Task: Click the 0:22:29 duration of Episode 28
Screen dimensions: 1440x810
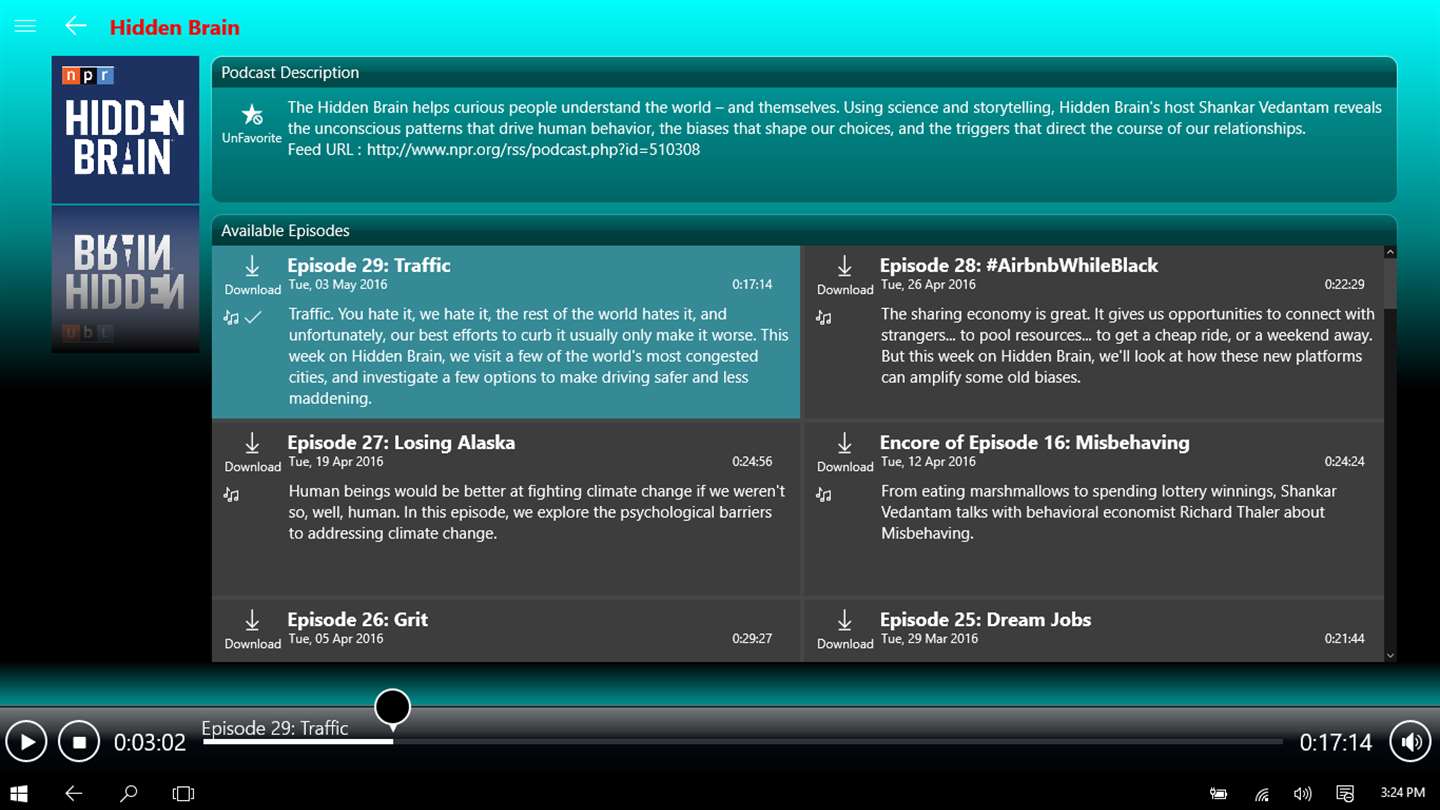Action: pos(1344,285)
